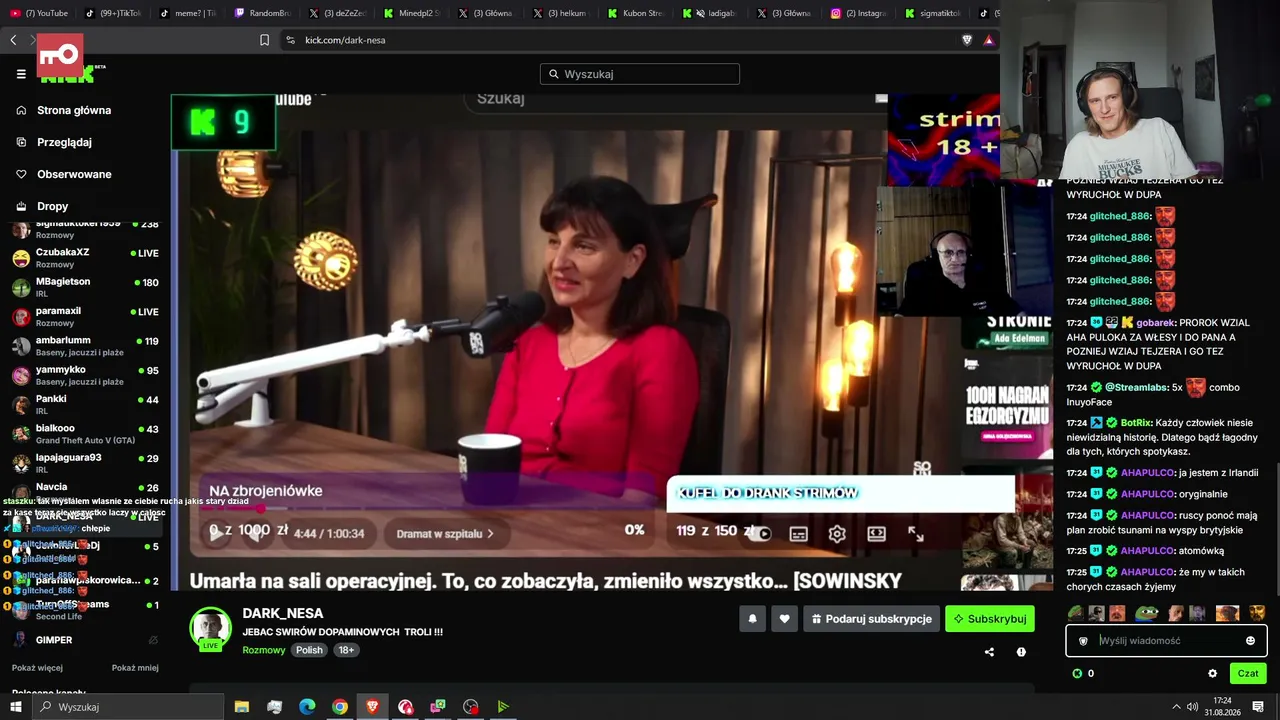1280x720 pixels.
Task: Follow the channel with the heart icon
Action: point(784,619)
